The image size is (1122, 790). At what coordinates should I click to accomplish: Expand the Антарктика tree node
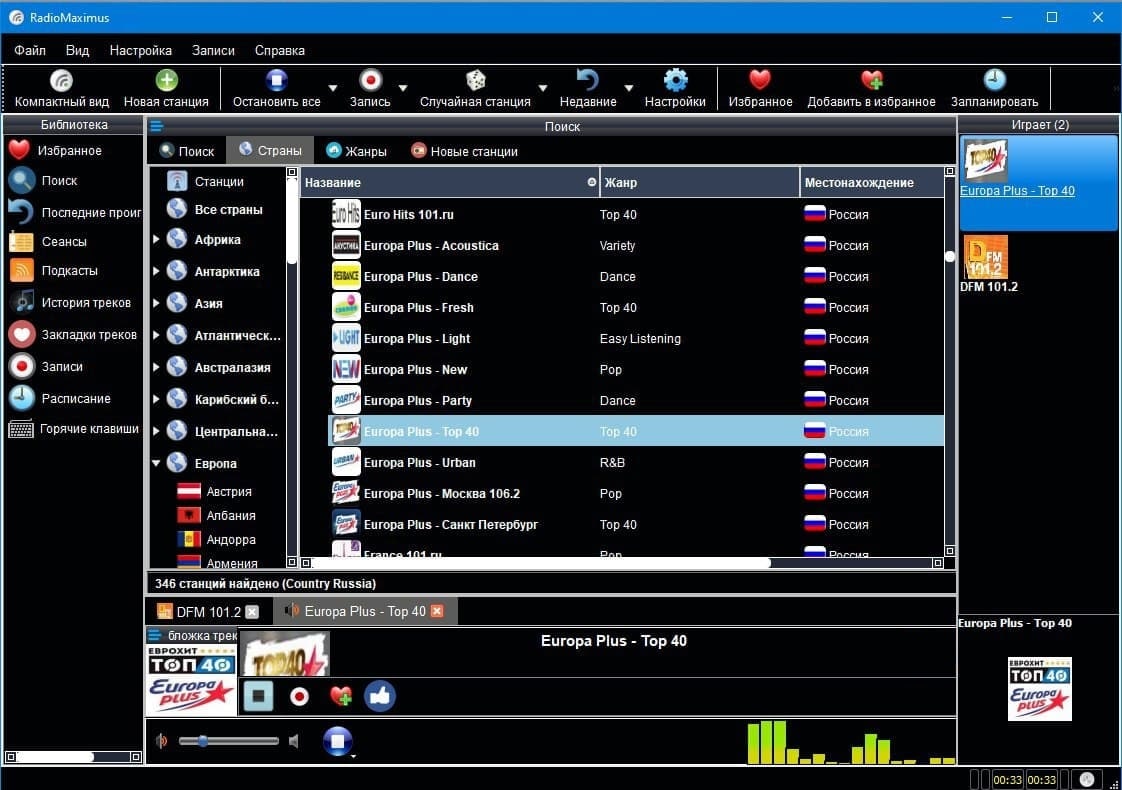[156, 271]
